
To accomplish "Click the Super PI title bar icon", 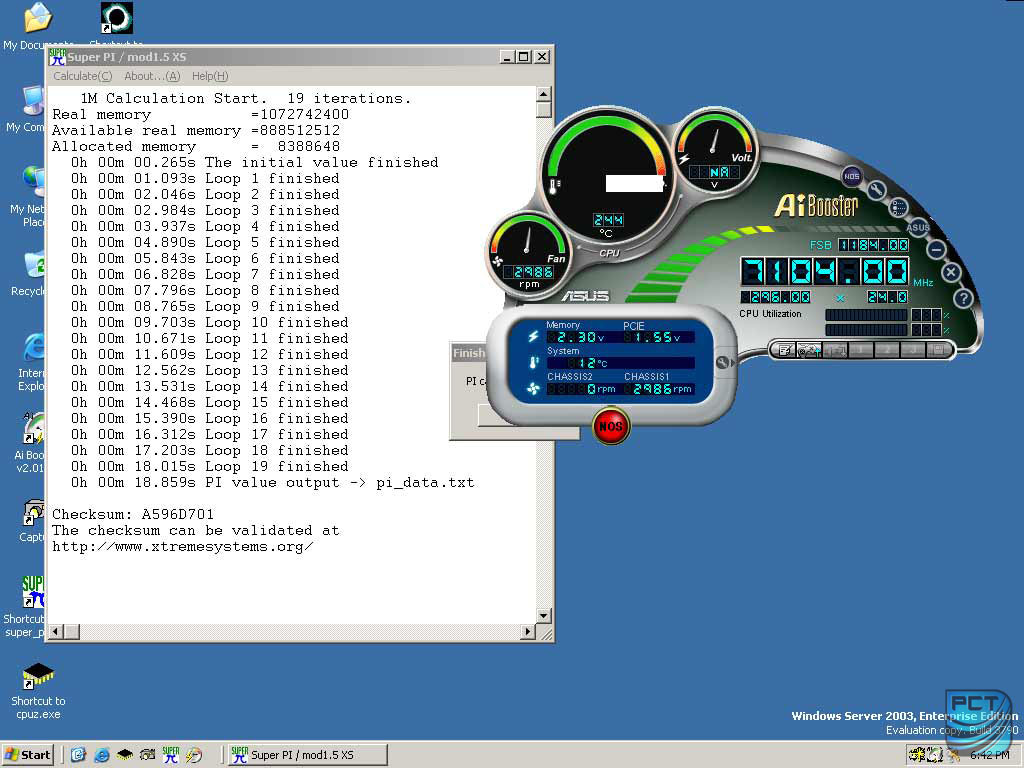I will pyautogui.click(x=57, y=57).
